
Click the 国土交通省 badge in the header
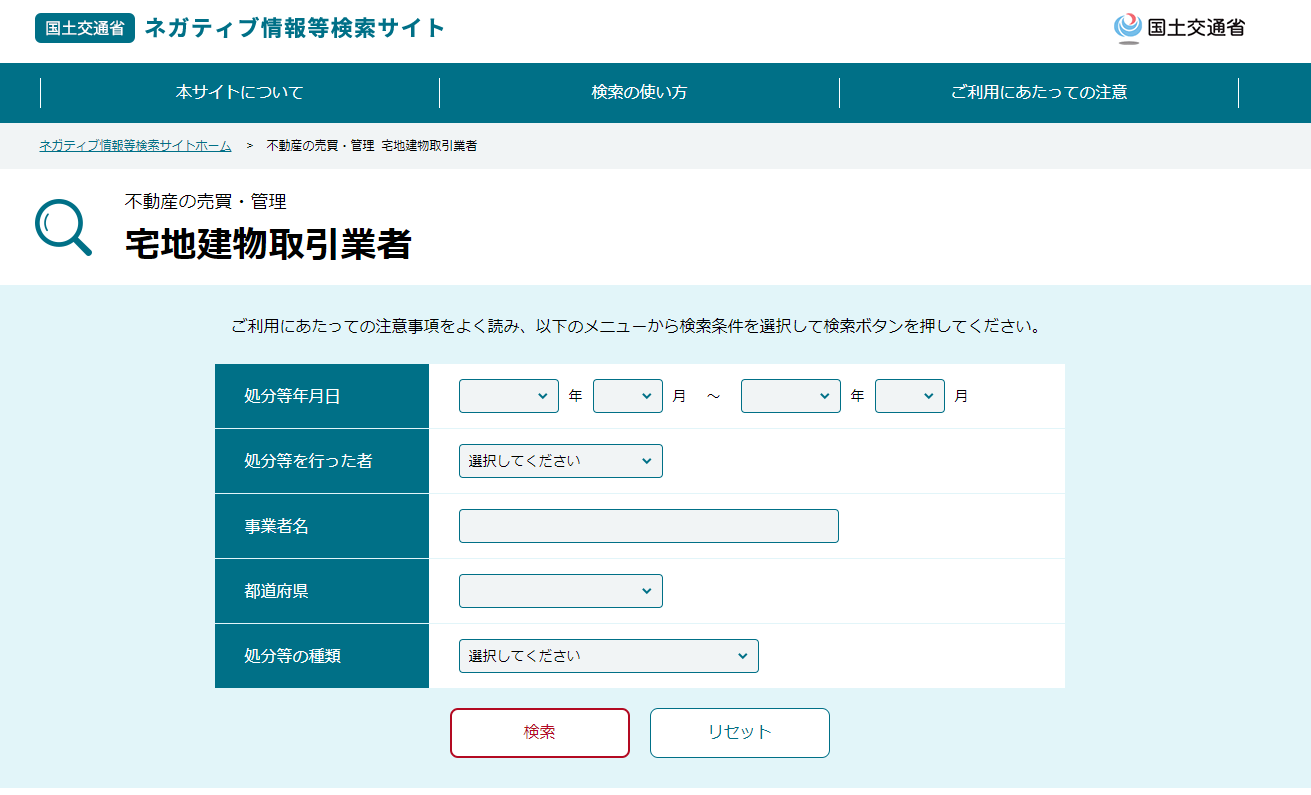85,28
